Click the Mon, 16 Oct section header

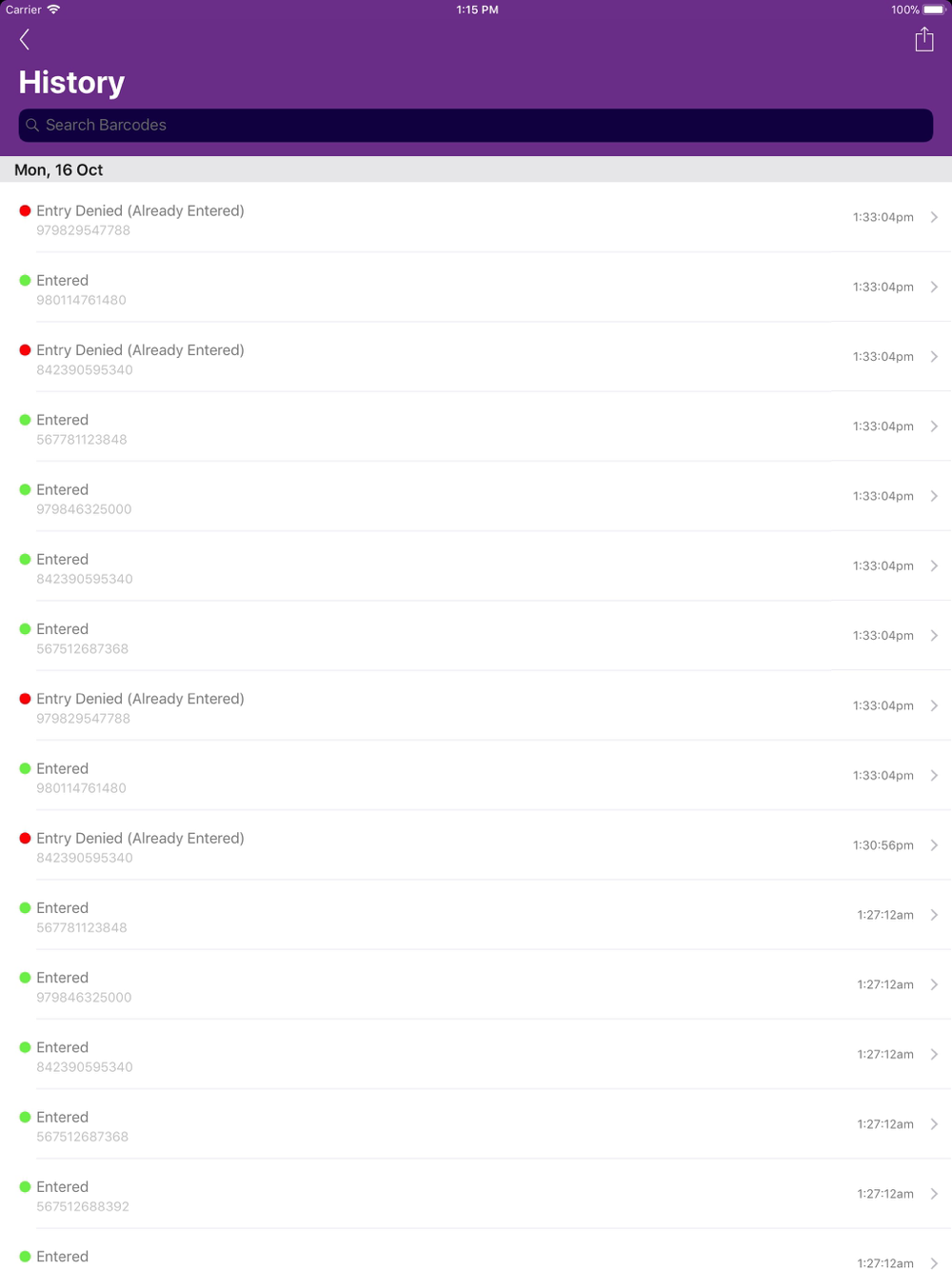(59, 170)
